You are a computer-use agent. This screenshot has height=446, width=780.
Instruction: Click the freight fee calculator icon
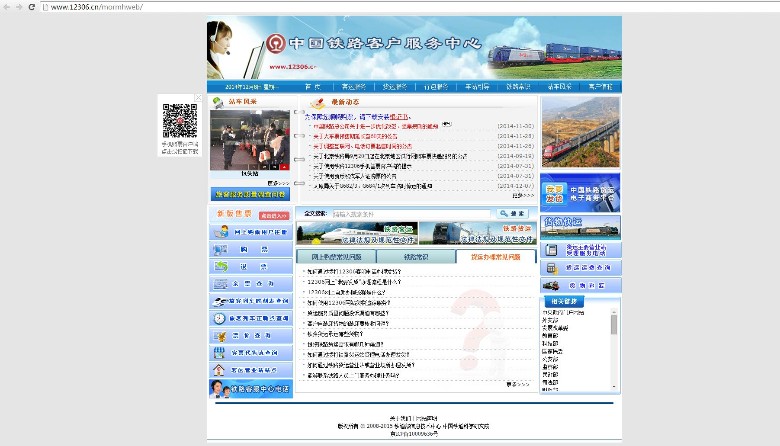click(551, 268)
